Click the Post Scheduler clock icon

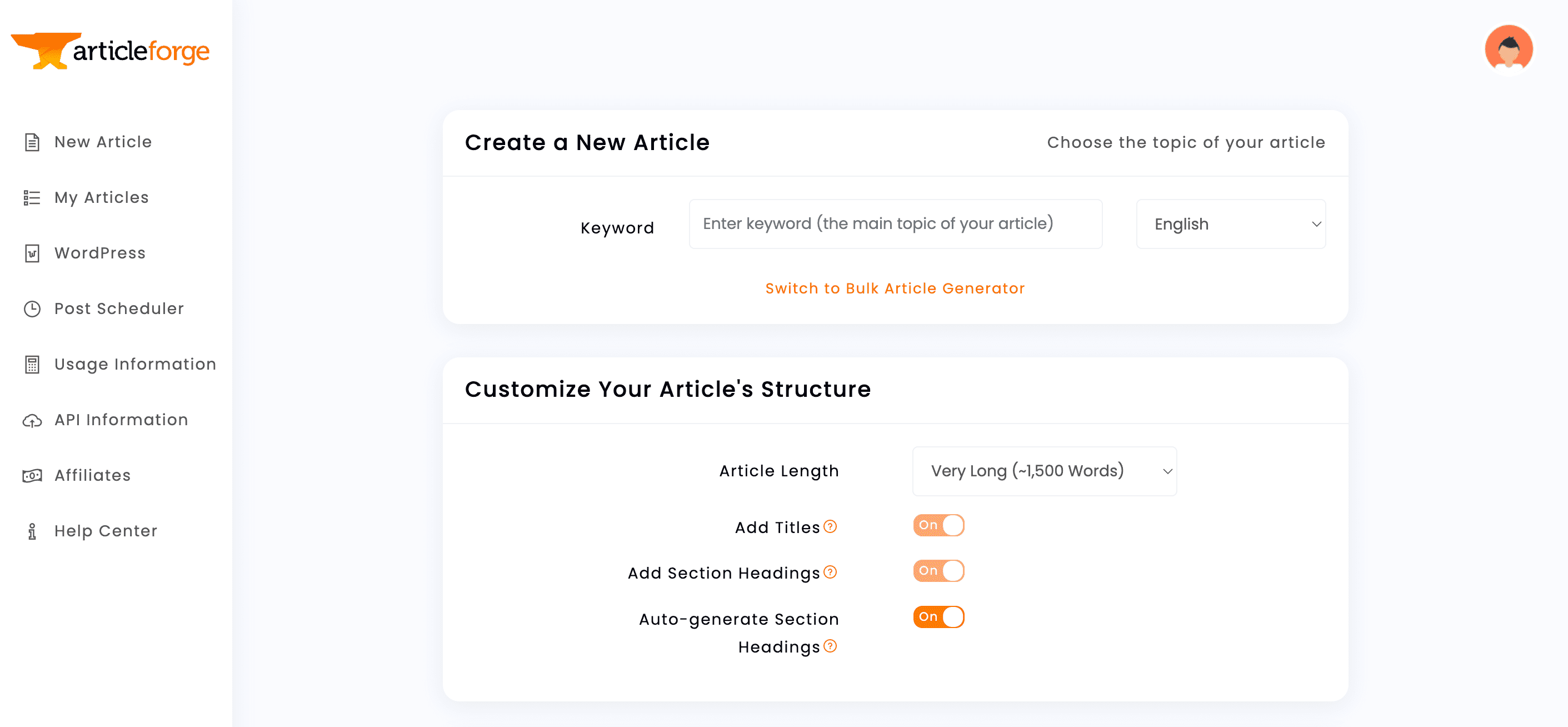(x=32, y=308)
